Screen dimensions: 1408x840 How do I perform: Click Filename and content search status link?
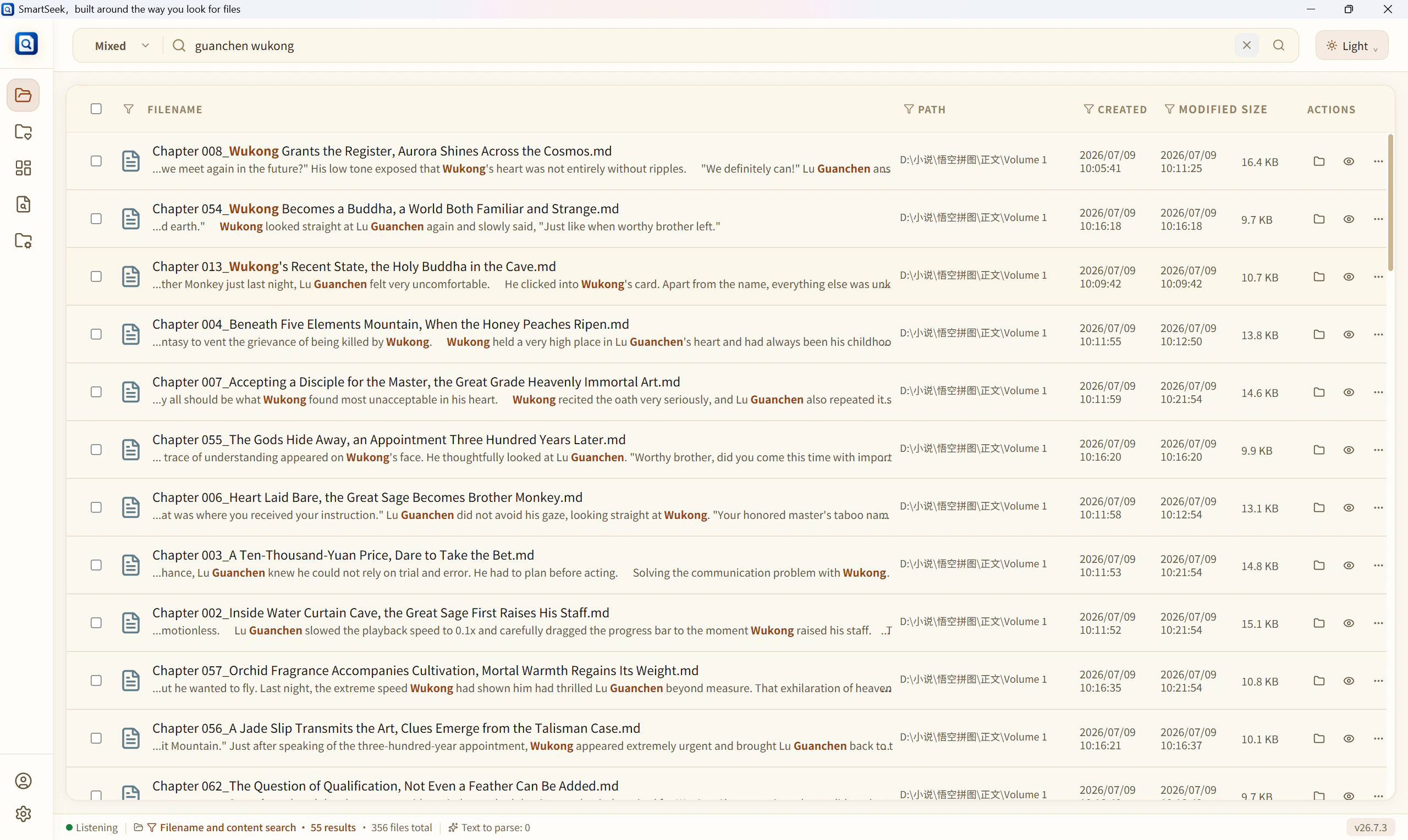click(x=228, y=827)
